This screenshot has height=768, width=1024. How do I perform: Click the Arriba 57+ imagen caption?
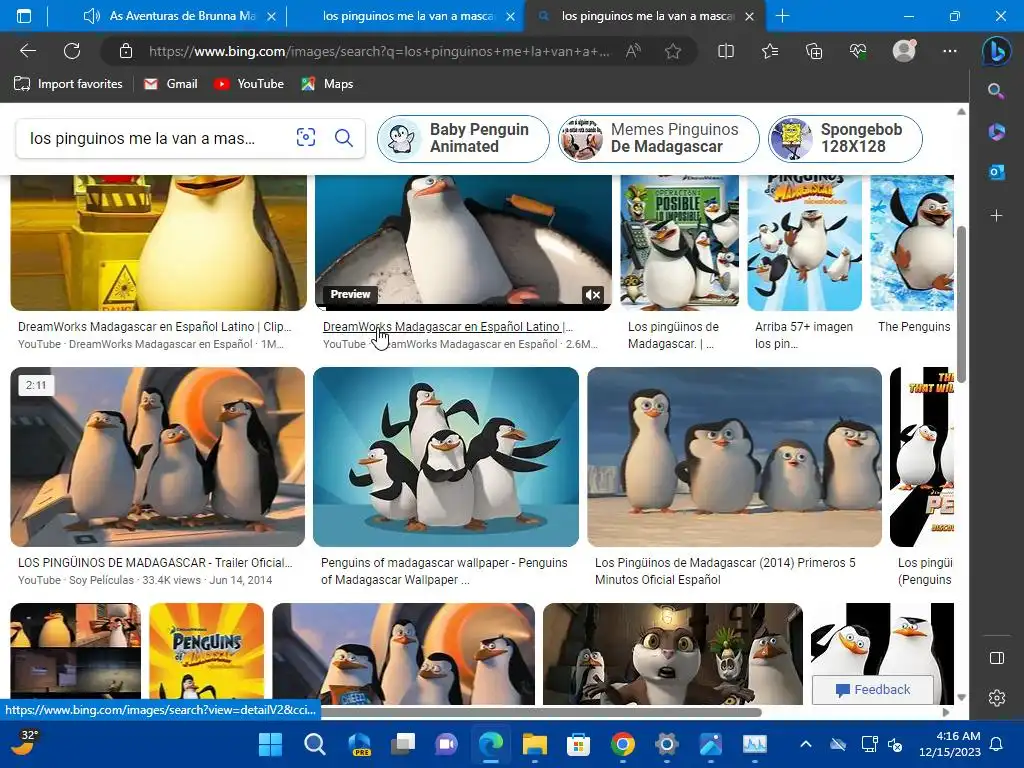tap(804, 335)
